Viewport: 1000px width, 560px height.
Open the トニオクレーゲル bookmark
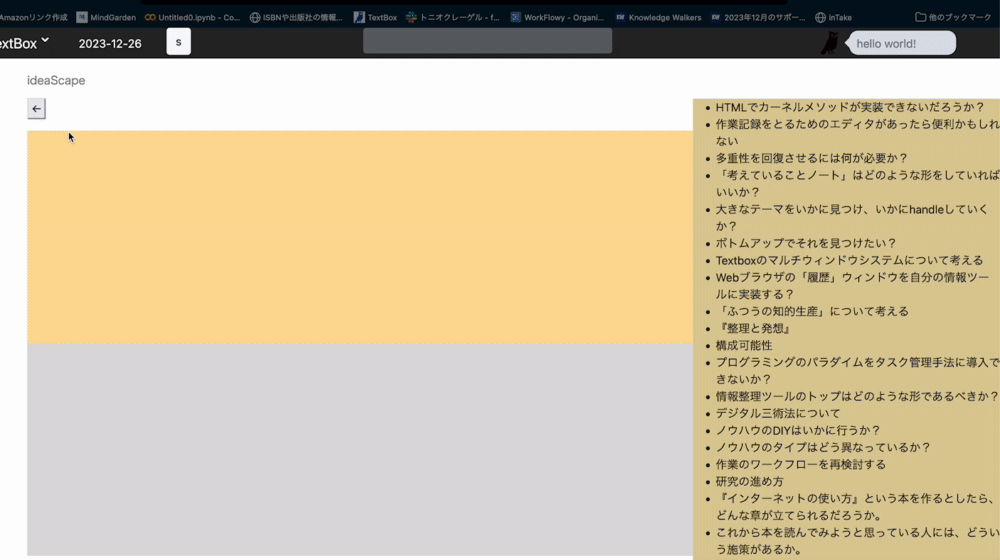coord(453,17)
